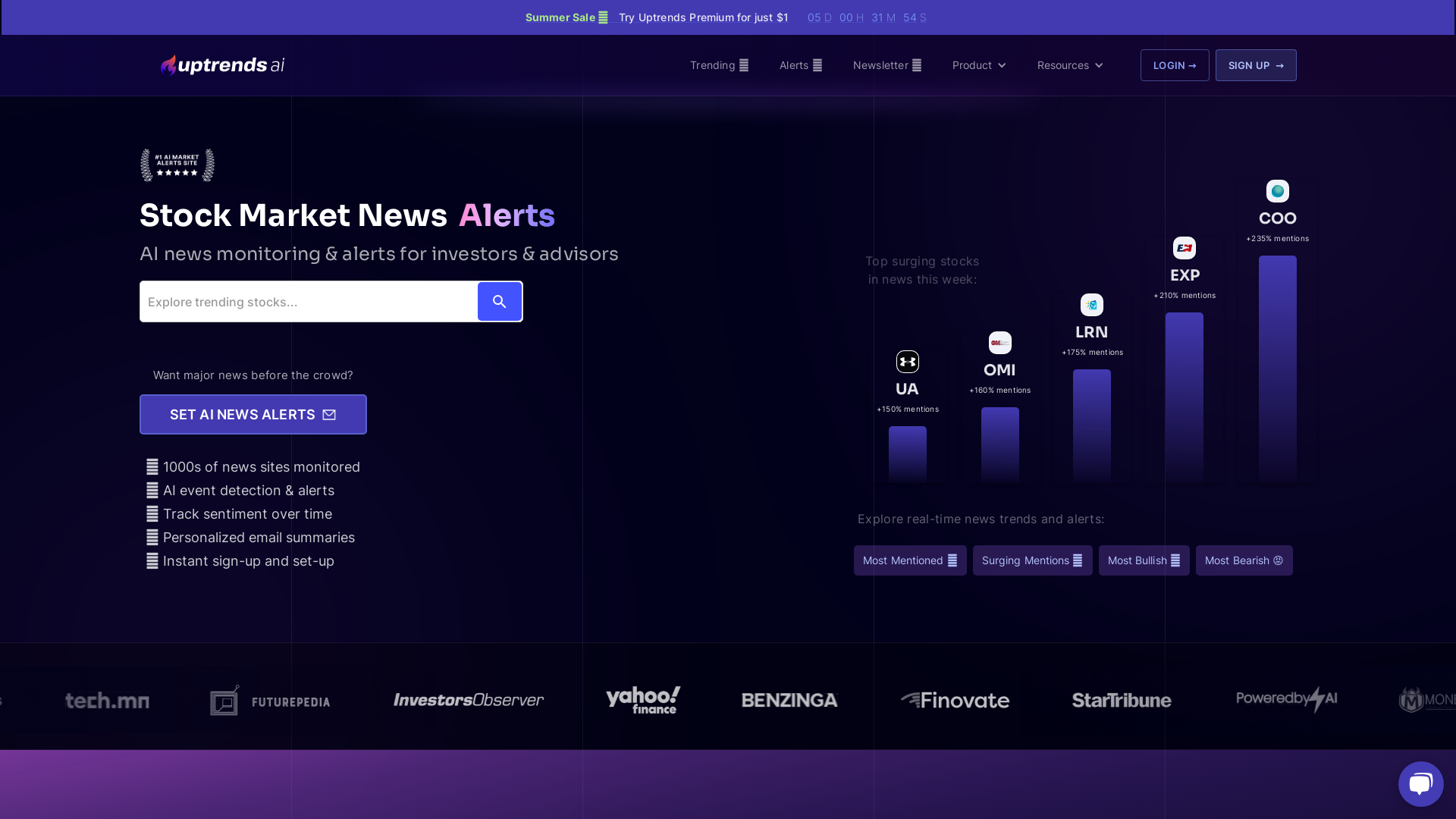Click the UA ticker label
Image resolution: width=1456 pixels, height=819 pixels.
pos(907,389)
